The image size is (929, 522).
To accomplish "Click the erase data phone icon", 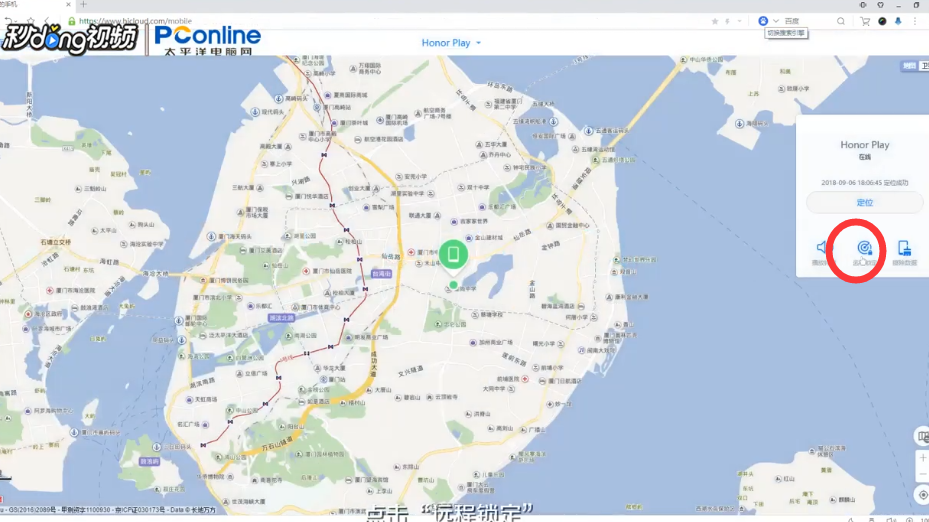I will (x=904, y=248).
